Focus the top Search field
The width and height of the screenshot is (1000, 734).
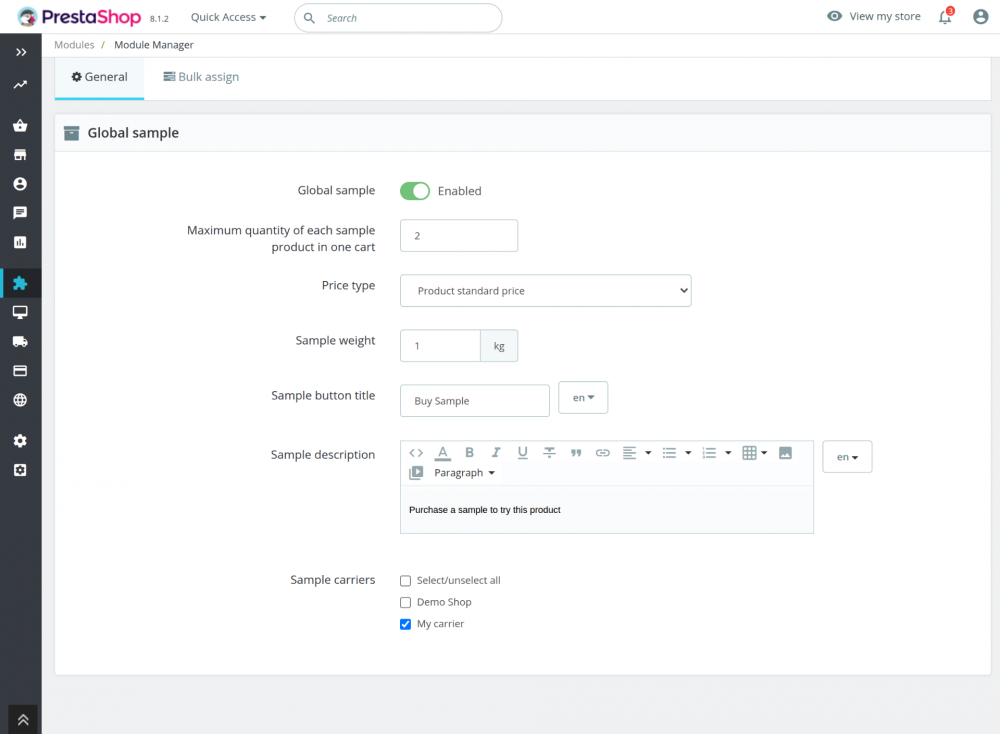[x=398, y=18]
